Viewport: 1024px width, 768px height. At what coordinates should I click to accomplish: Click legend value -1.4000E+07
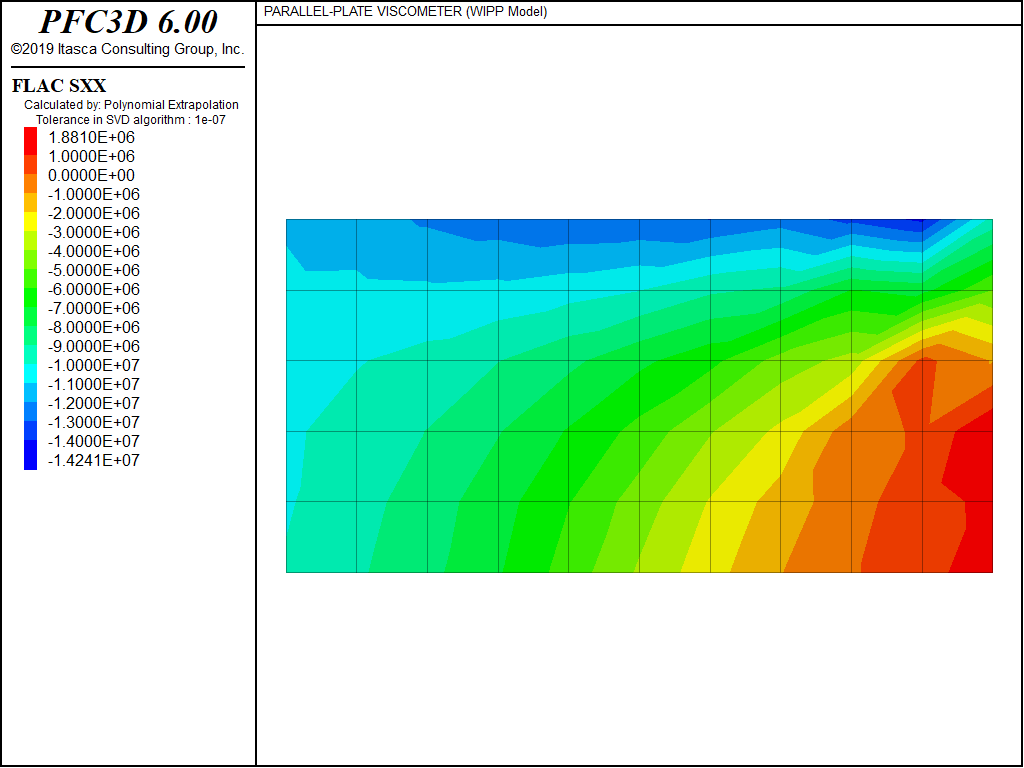[93, 440]
